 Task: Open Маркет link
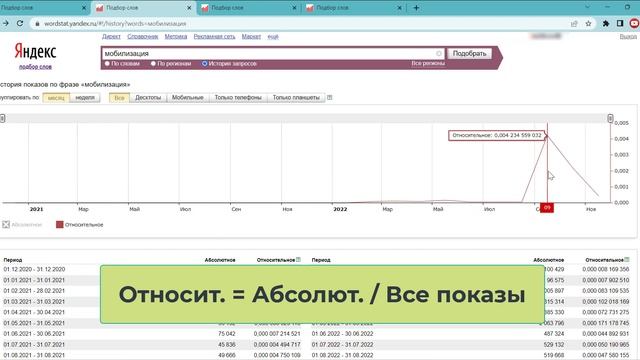(251, 36)
